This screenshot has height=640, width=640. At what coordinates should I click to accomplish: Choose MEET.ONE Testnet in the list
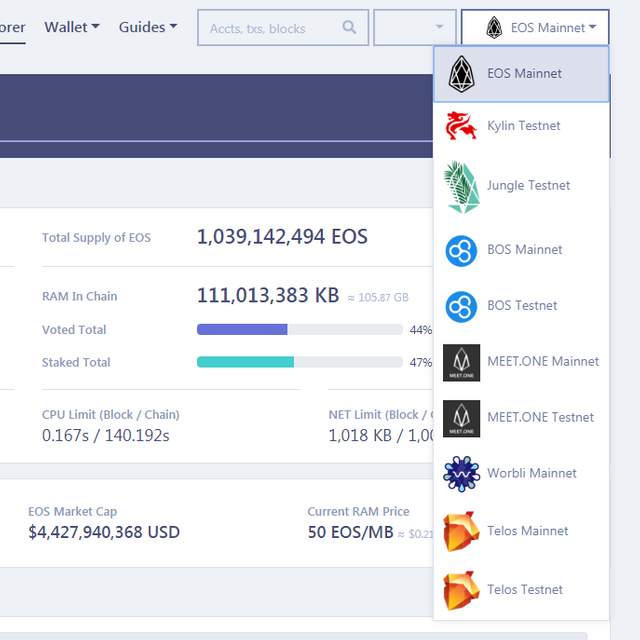(521, 418)
